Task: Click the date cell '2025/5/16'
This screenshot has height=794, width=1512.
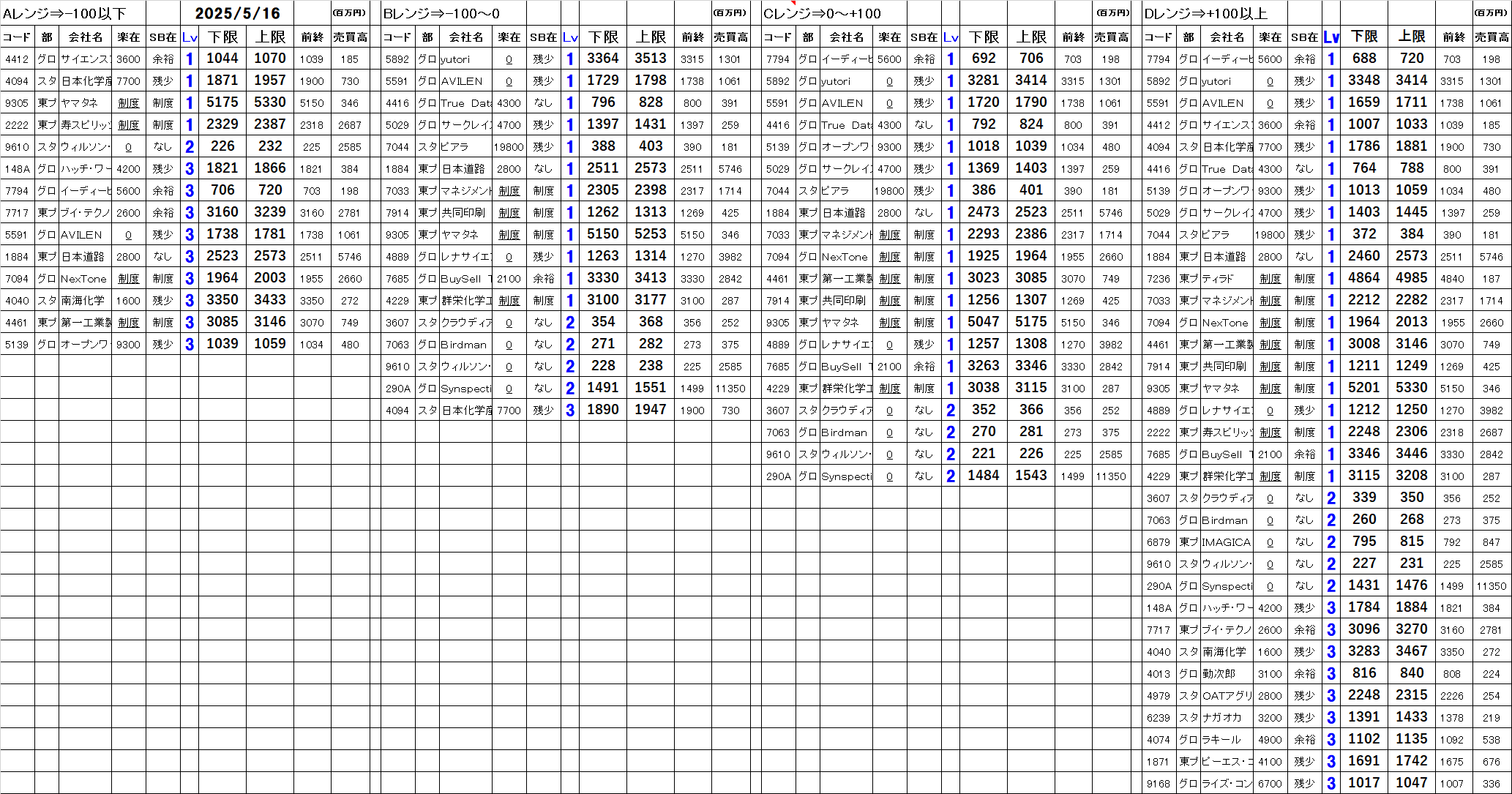Action: [x=237, y=13]
